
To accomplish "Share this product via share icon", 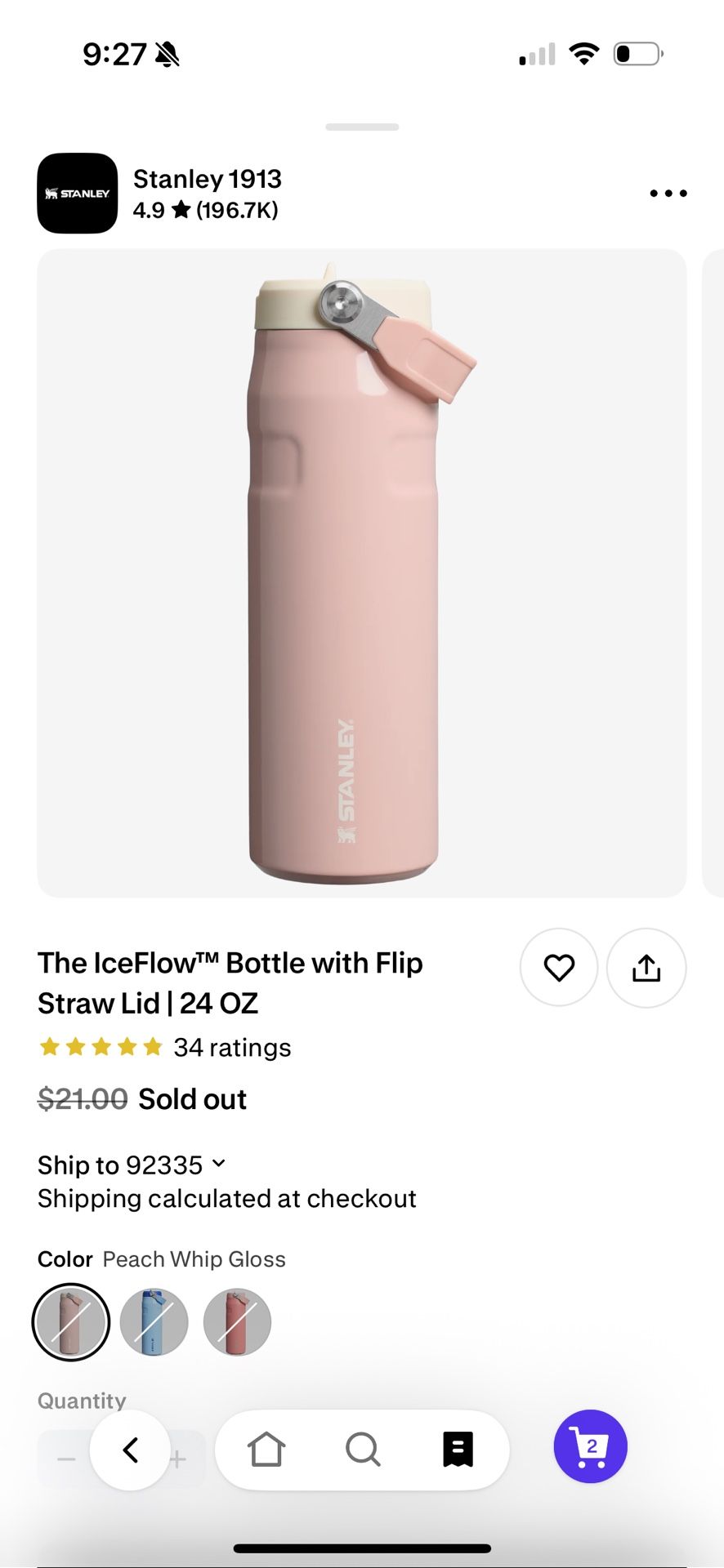I will (646, 968).
